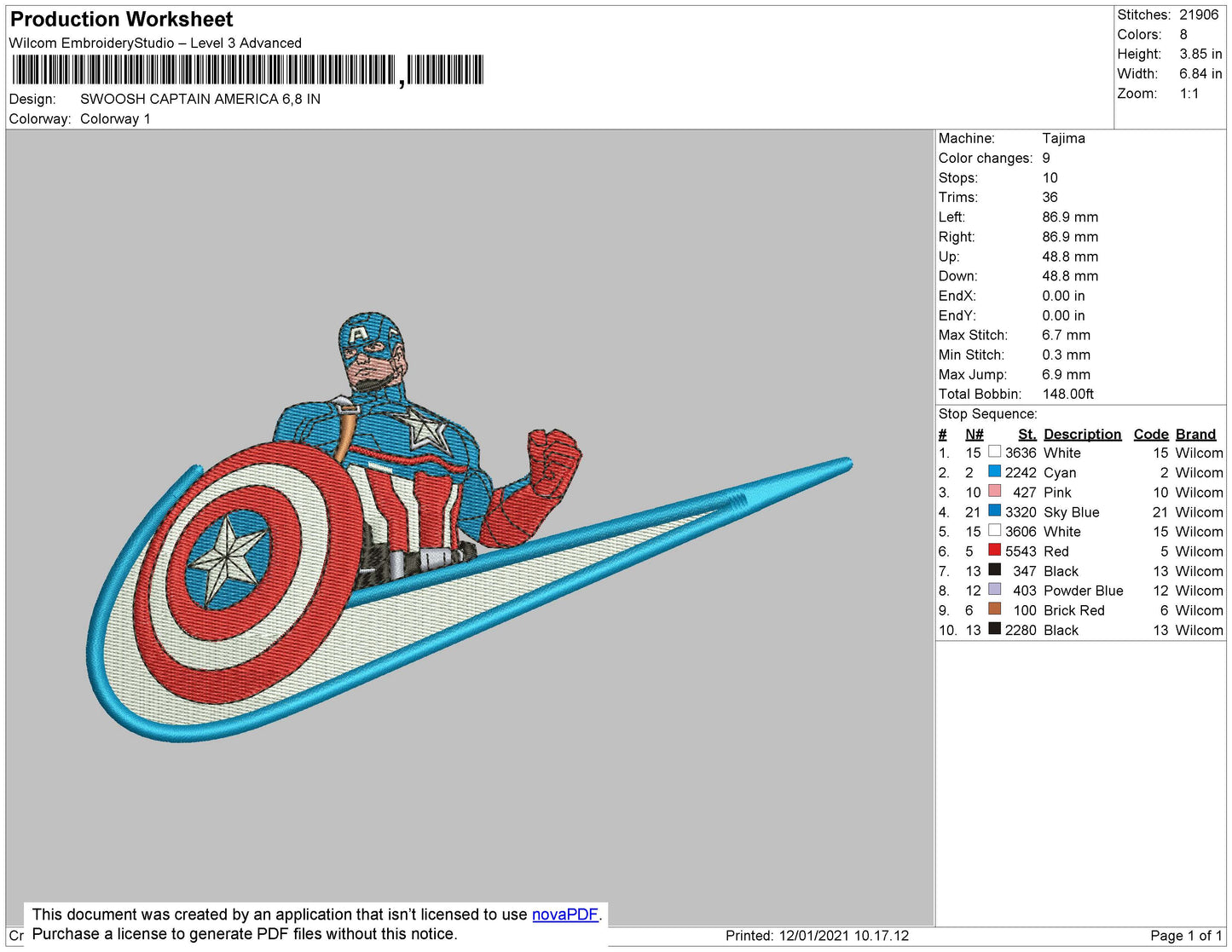This screenshot has width=1232, height=952.
Task: Select the Pink 427 thread swatch
Action: point(994,491)
